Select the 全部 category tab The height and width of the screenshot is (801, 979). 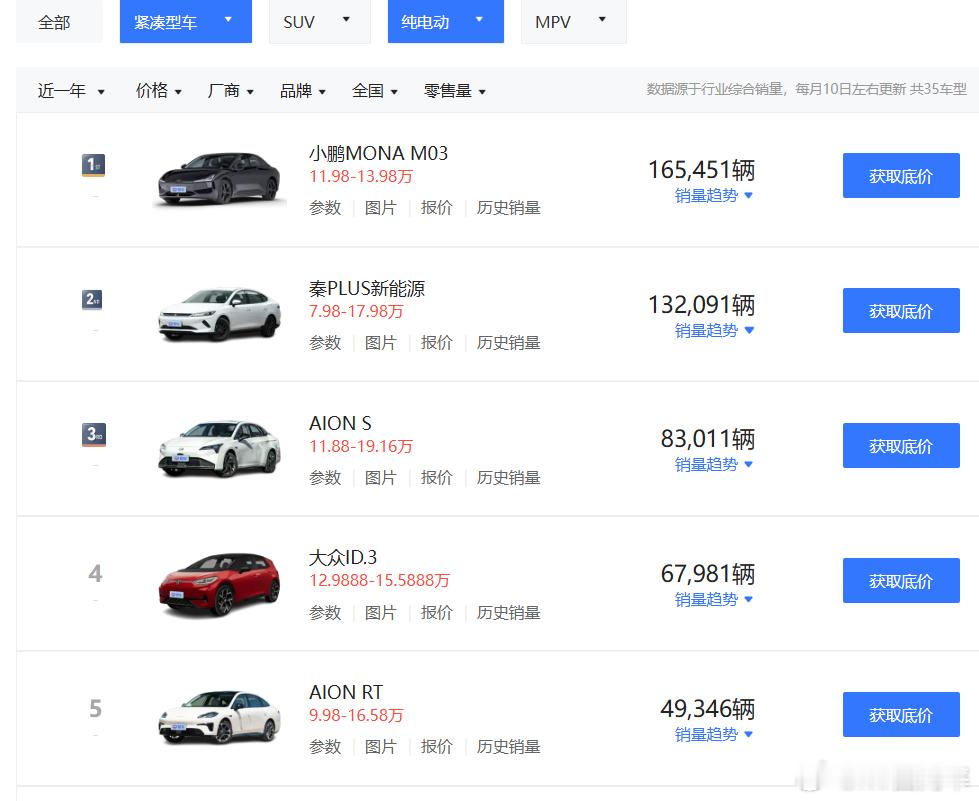pyautogui.click(x=59, y=22)
